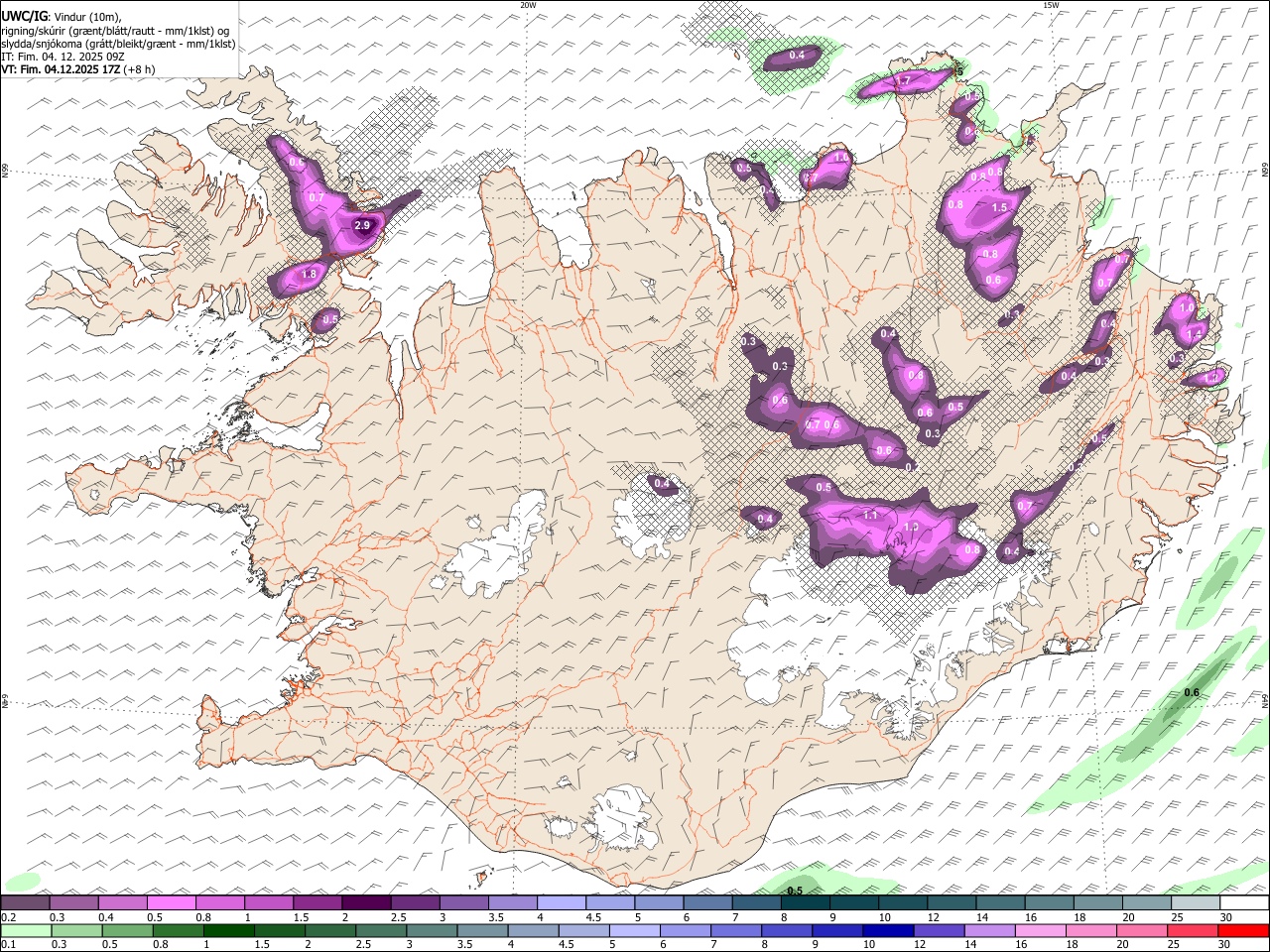Pick the pale green swatch between 0.1 and 0.3
The image size is (1270, 952).
pos(26,930)
